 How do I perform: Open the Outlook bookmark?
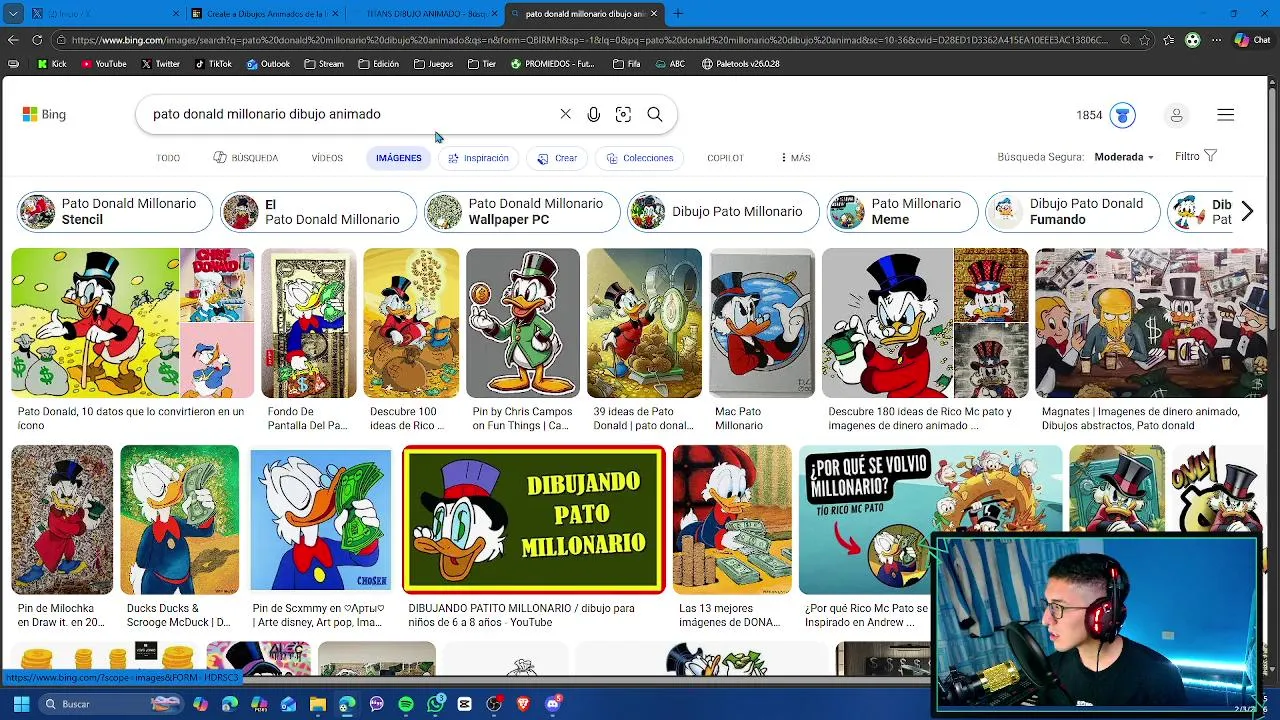pos(268,64)
